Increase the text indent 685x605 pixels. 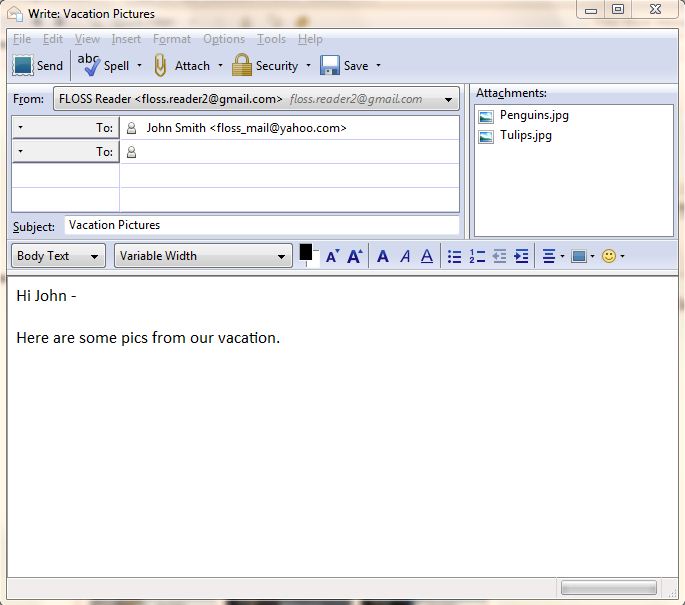[x=521, y=256]
